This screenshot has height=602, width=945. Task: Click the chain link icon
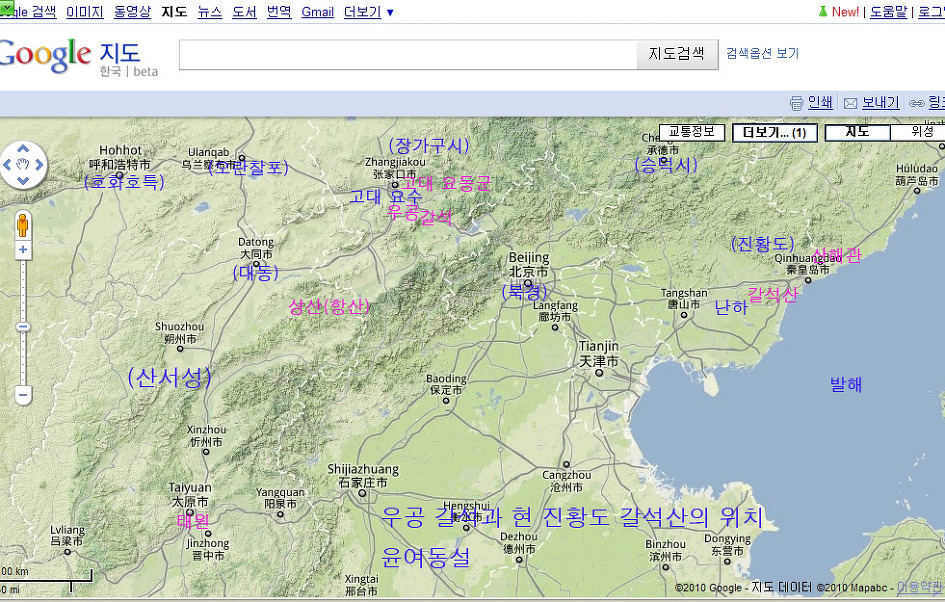coord(917,104)
